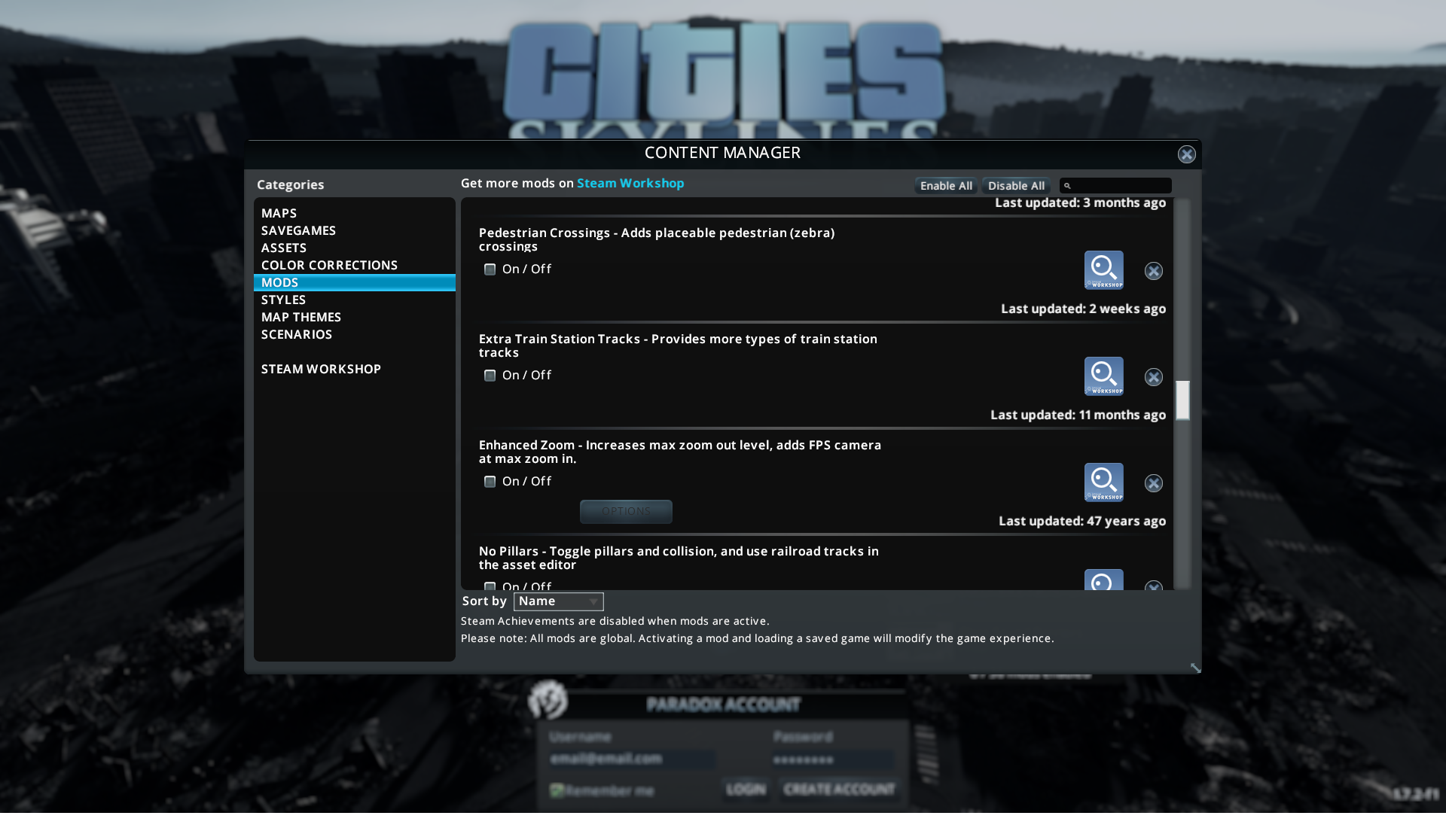This screenshot has width=1446, height=840.
Task: Open the MAP THEMES category
Action: click(x=301, y=317)
